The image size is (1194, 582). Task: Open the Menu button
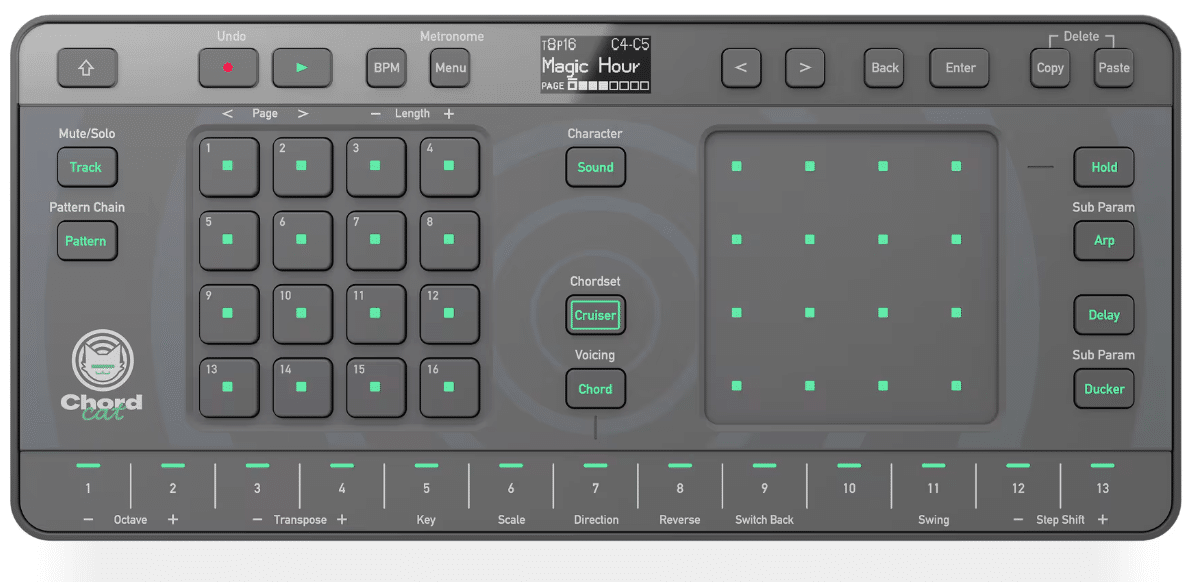[x=450, y=68]
